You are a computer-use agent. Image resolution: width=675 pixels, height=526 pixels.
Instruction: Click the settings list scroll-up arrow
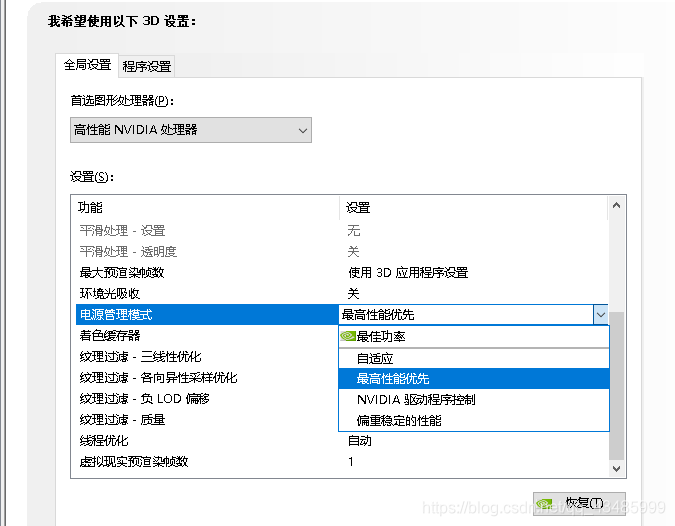pyautogui.click(x=616, y=206)
